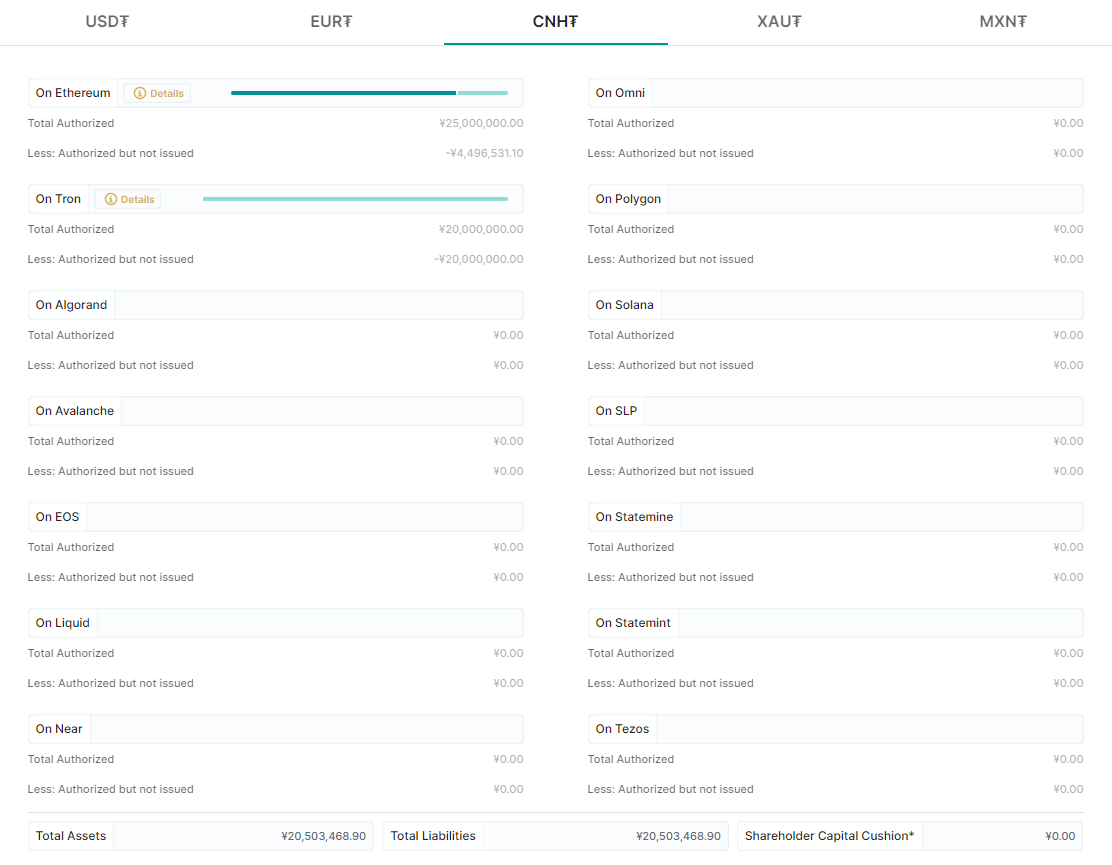
Task: Click the Total Assets summary box
Action: [200, 836]
